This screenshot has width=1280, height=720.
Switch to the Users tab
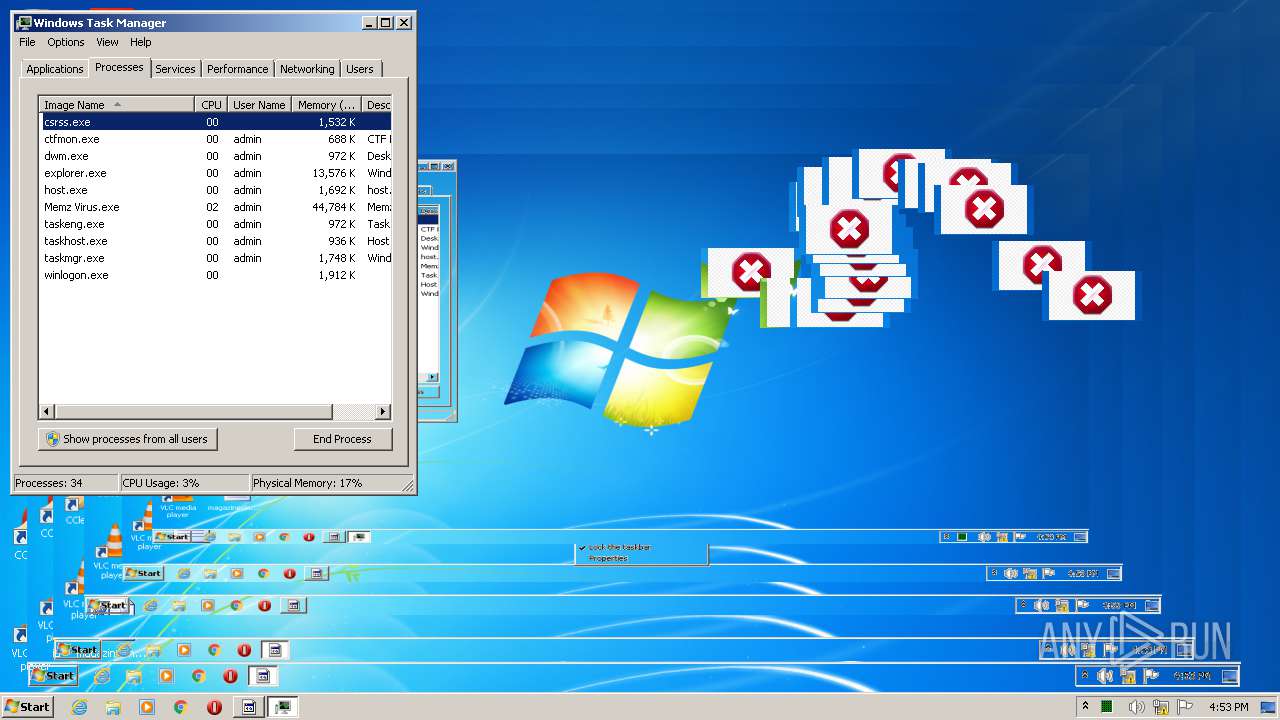click(360, 69)
